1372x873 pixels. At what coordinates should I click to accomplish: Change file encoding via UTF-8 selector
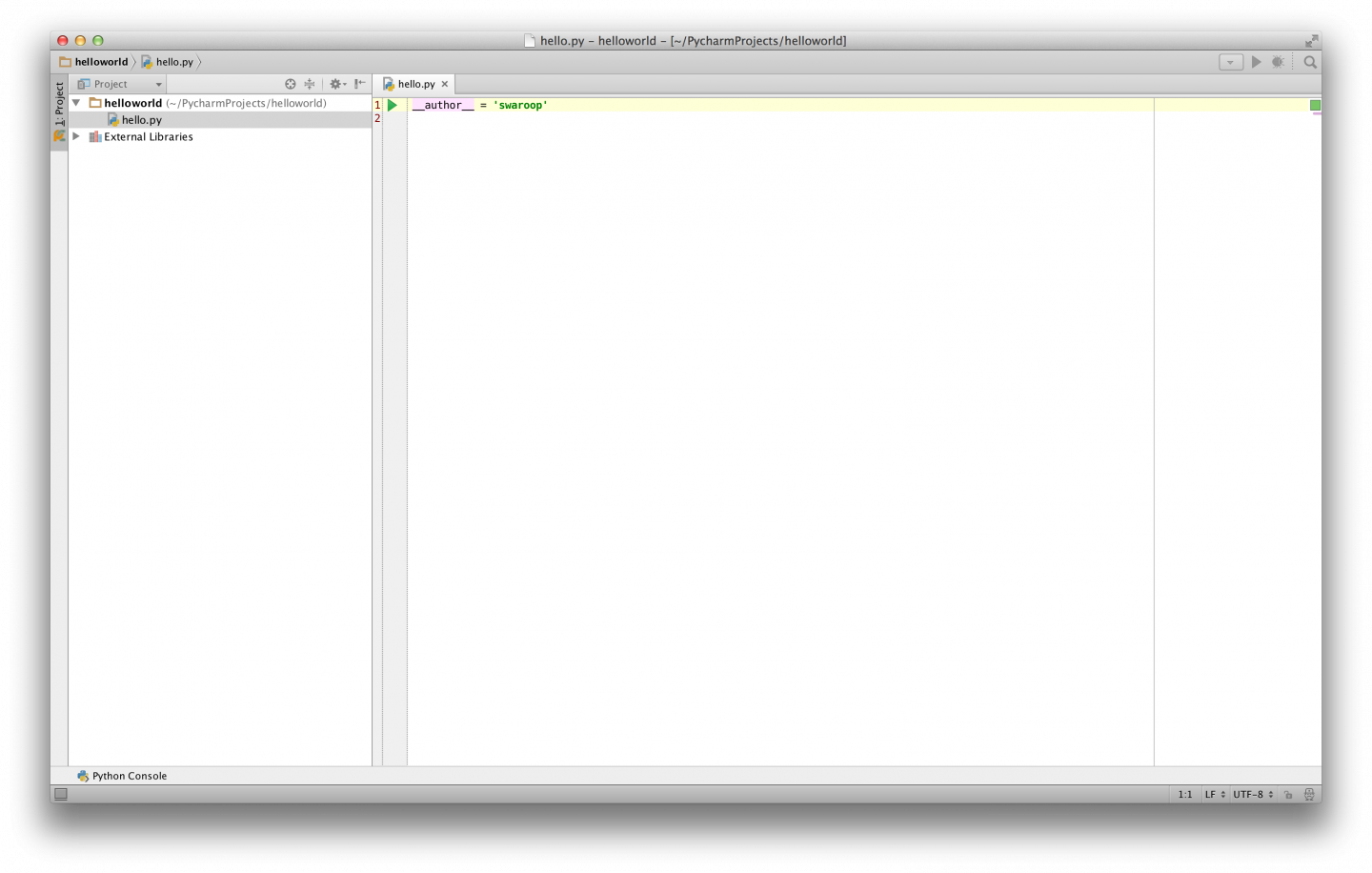[x=1253, y=794]
